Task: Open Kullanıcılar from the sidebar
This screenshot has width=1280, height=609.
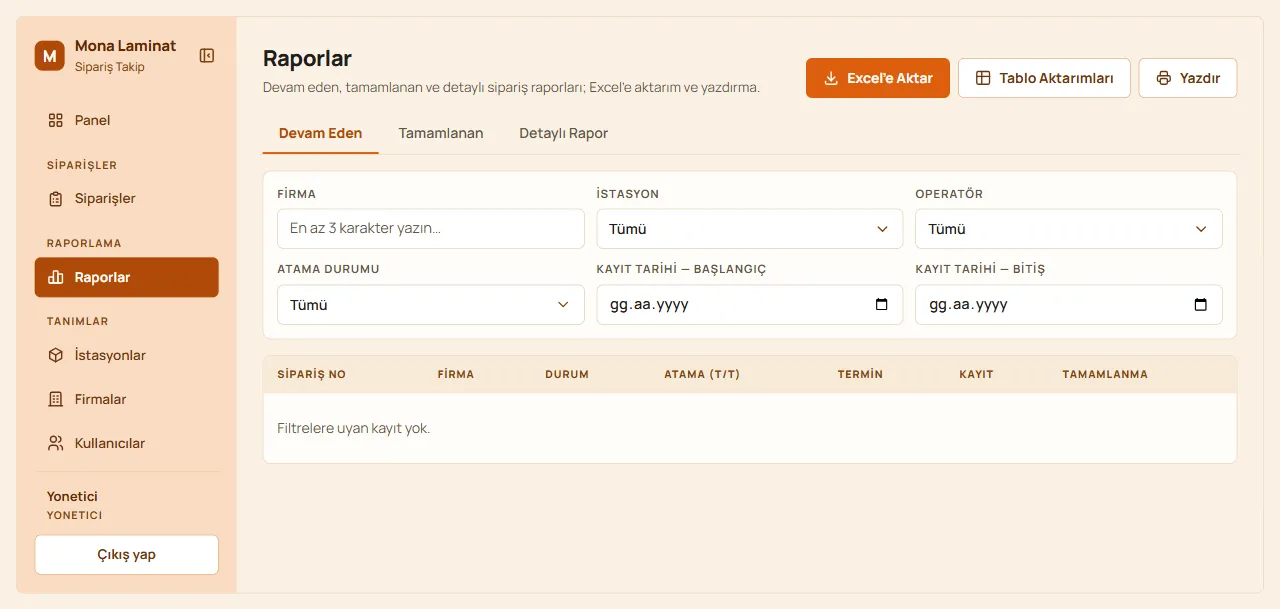Action: 127,443
